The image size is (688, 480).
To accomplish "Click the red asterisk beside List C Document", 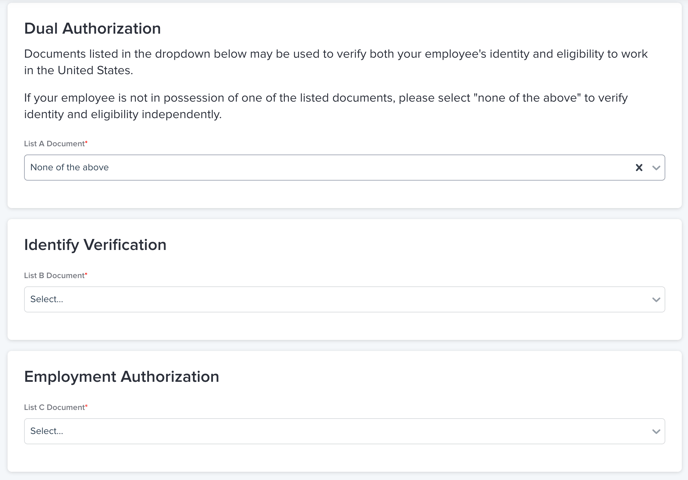I will (x=87, y=407).
